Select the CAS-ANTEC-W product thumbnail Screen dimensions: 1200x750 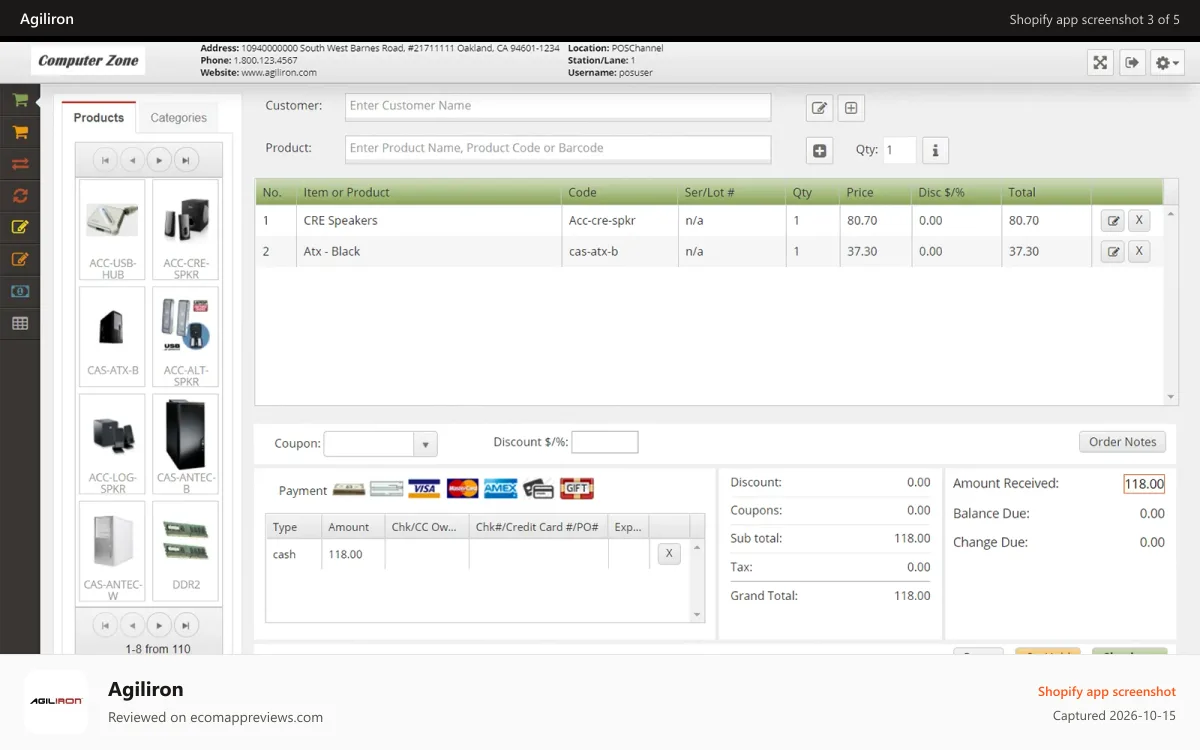tap(112, 551)
